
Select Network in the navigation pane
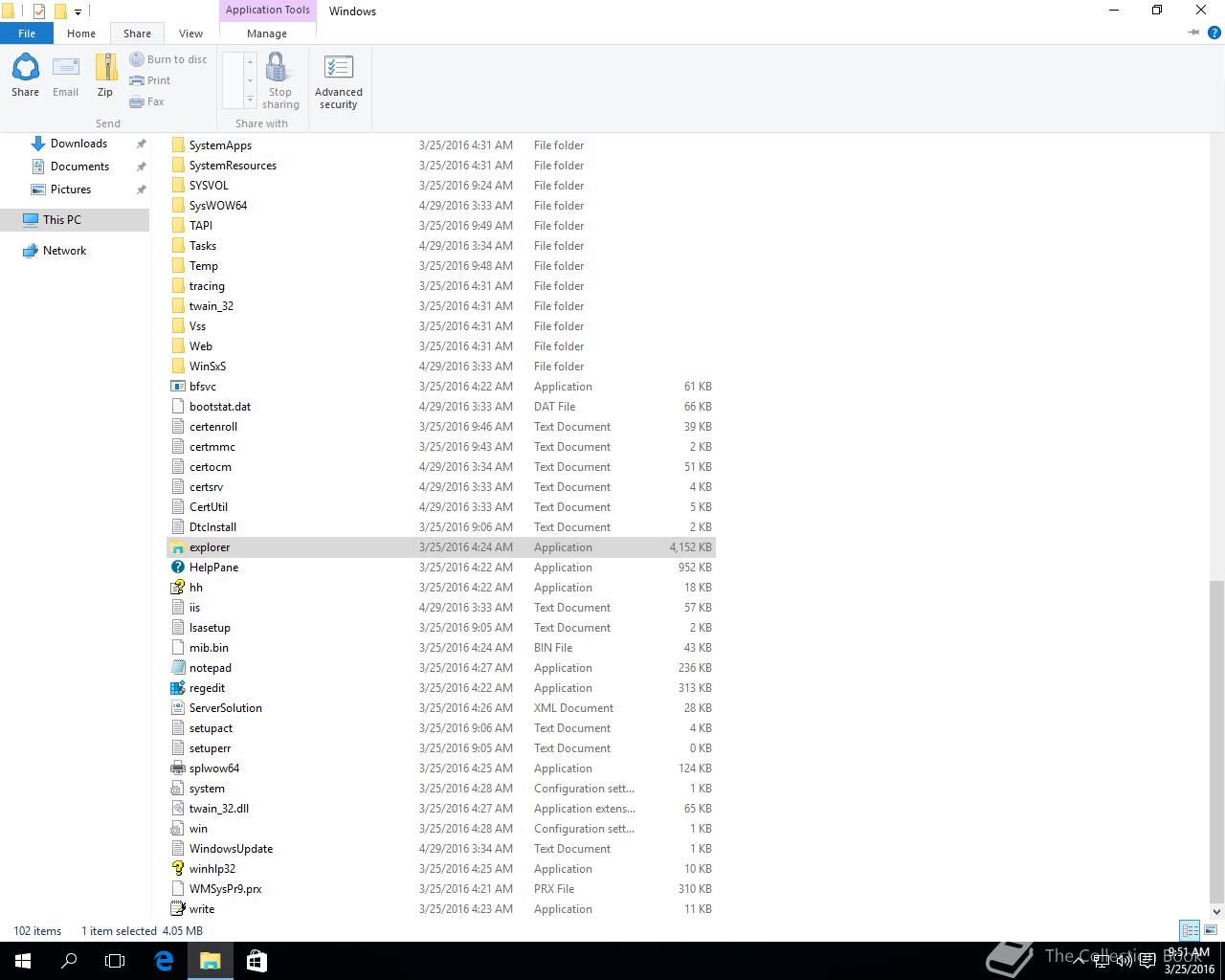(64, 251)
